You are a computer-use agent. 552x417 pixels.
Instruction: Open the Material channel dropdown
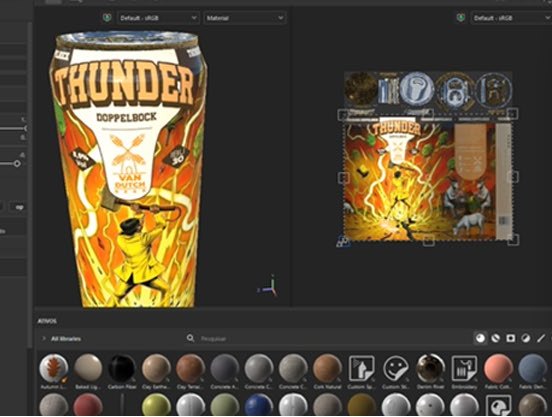(x=245, y=18)
